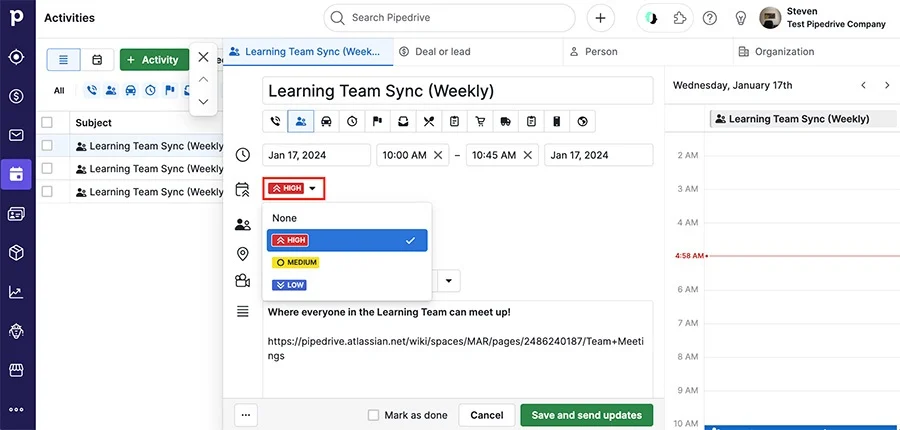Set activity type to flag icon
Image resolution: width=900 pixels, height=430 pixels.
tap(378, 121)
